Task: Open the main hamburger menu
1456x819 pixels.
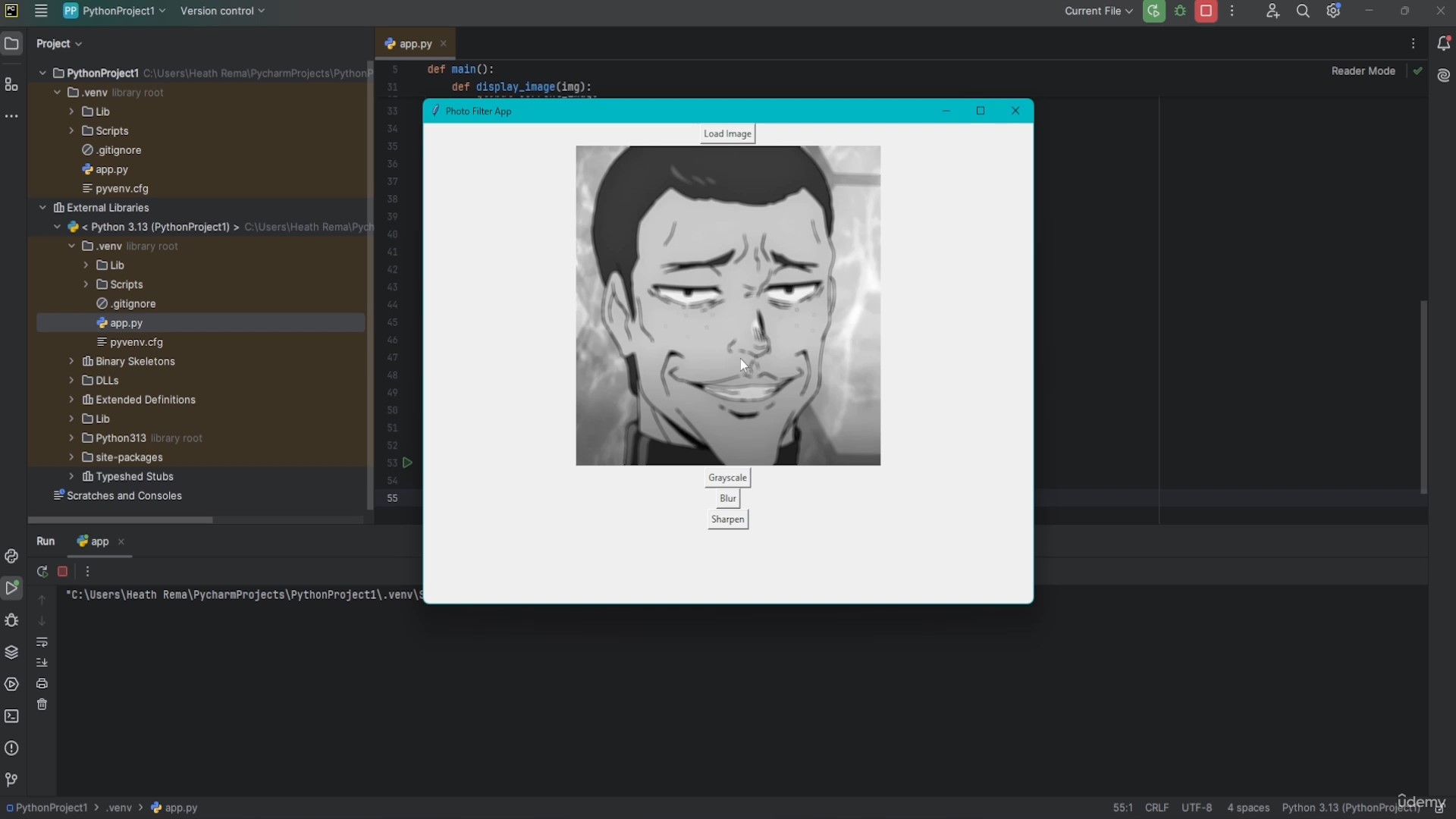Action: pyautogui.click(x=41, y=11)
